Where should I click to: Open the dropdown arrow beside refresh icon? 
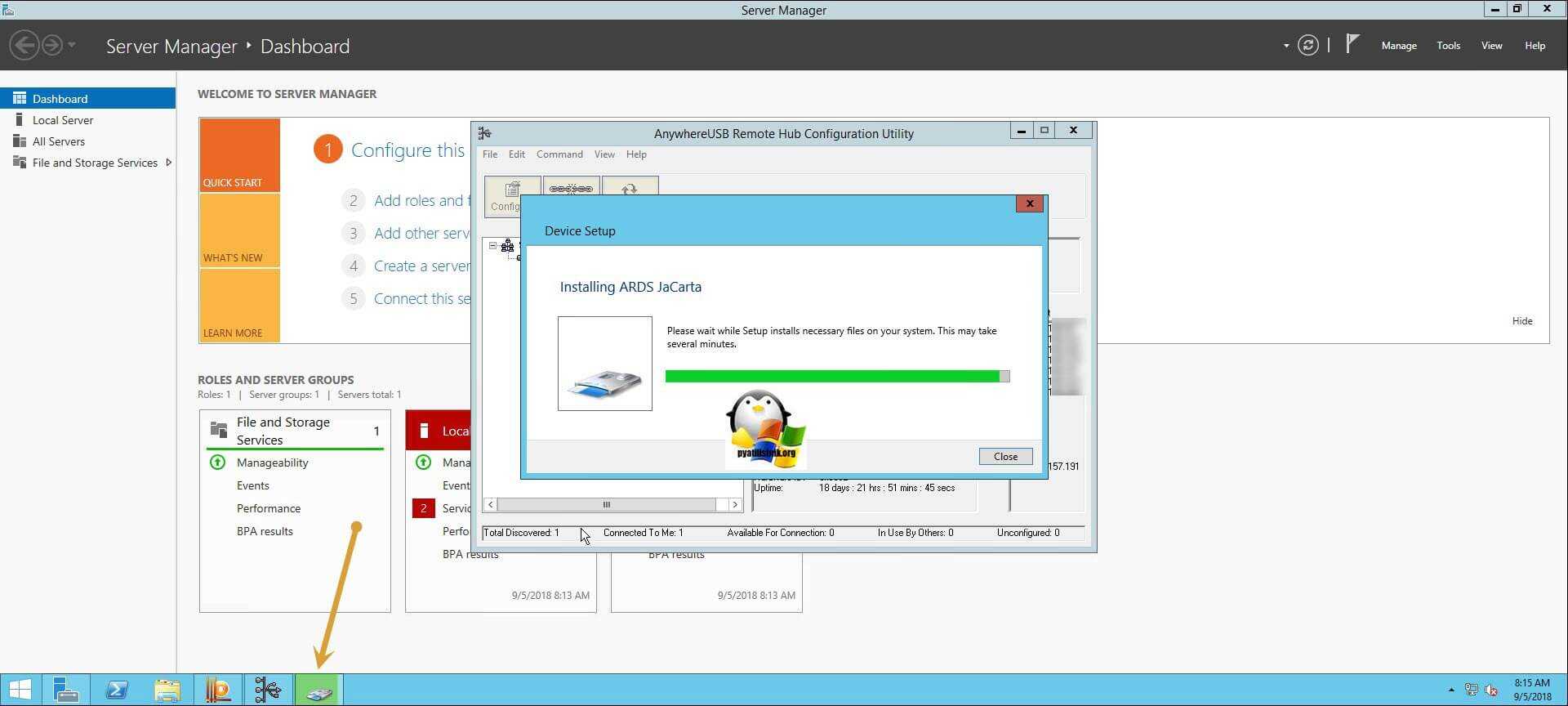pyautogui.click(x=1286, y=46)
